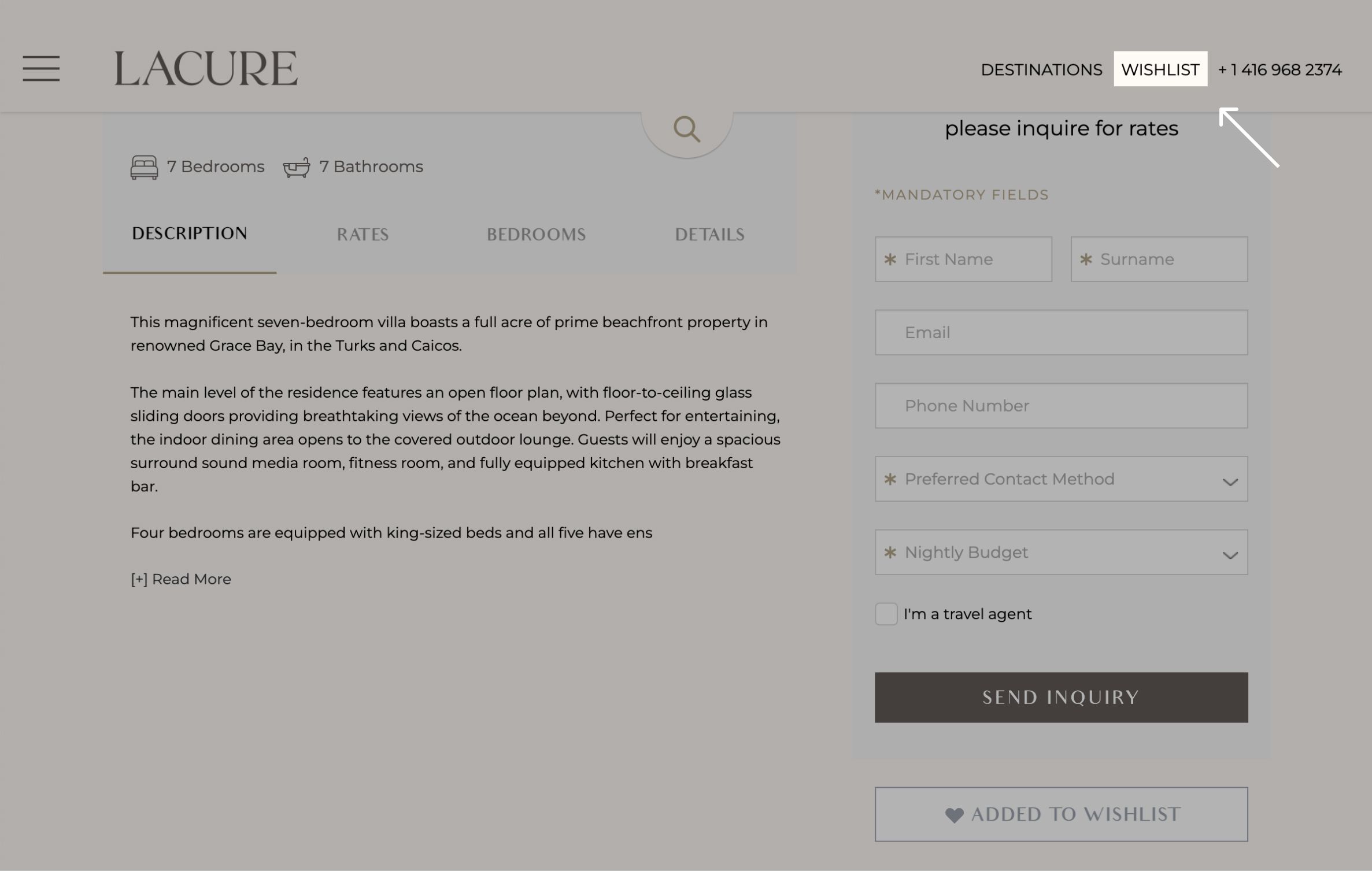Check the I'm a travel agent box
This screenshot has height=871, width=1372.
[886, 614]
